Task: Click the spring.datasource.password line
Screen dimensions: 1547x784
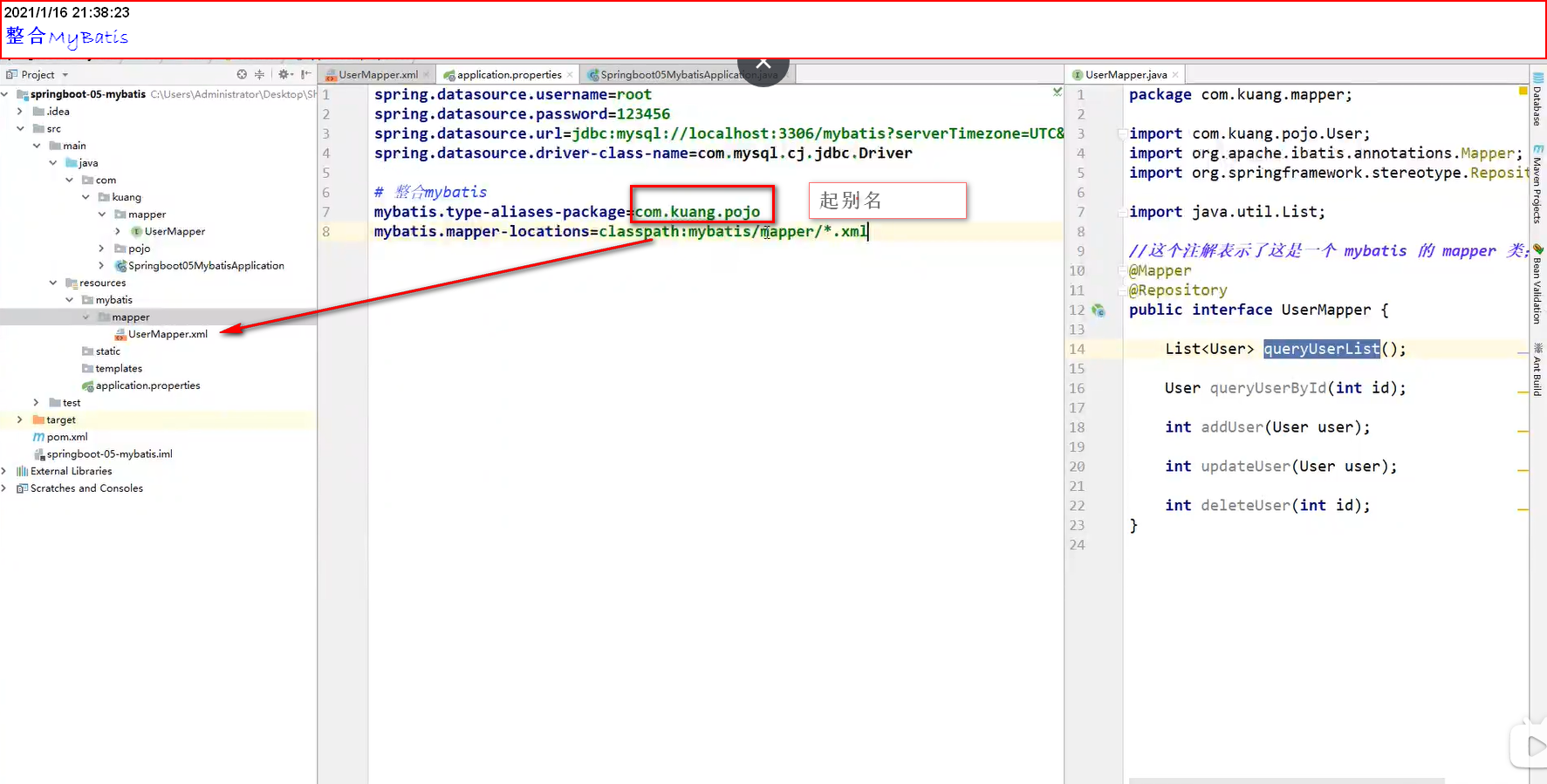Action: [x=522, y=114]
